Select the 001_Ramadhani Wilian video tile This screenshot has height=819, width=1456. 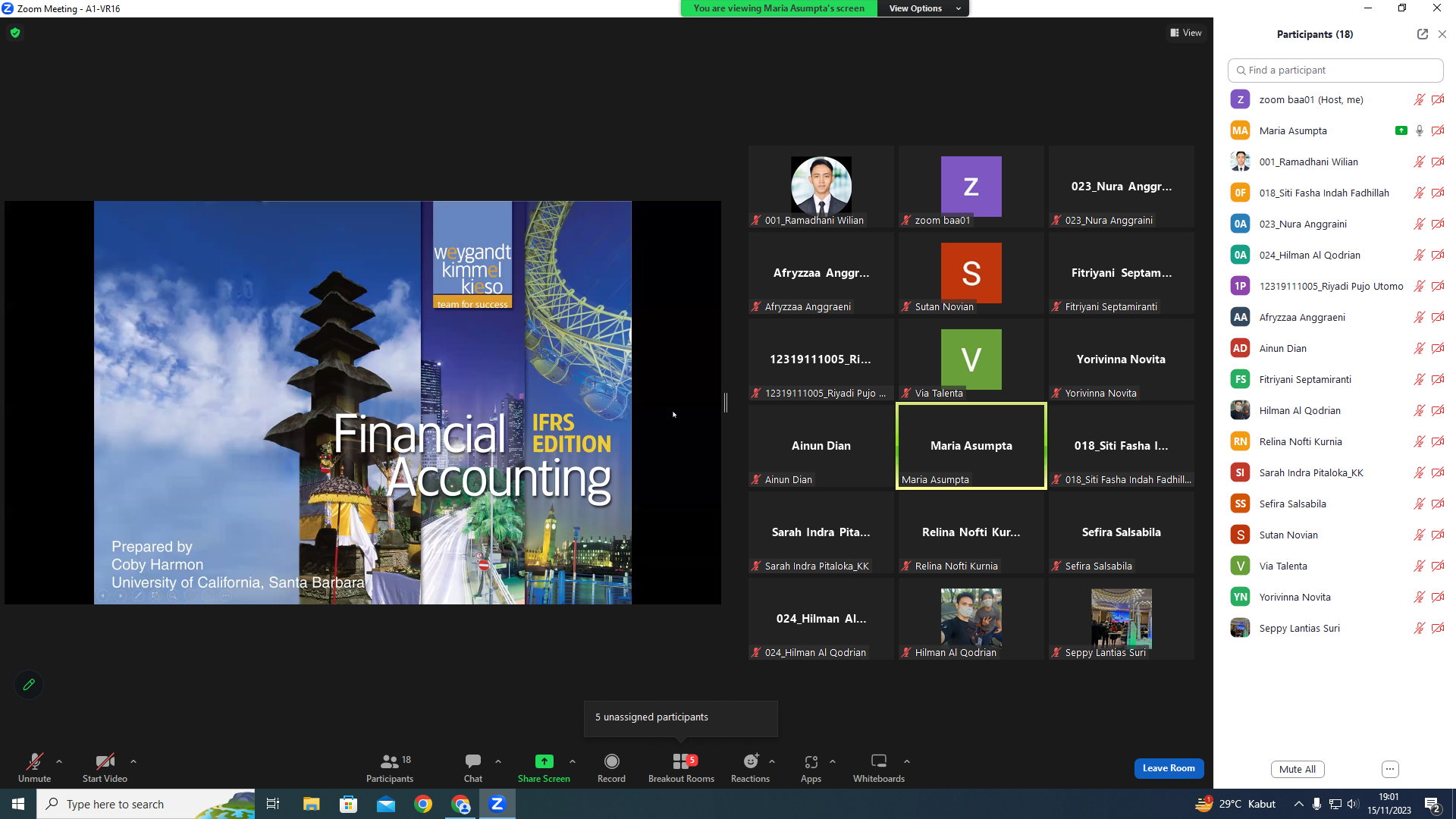pos(821,187)
